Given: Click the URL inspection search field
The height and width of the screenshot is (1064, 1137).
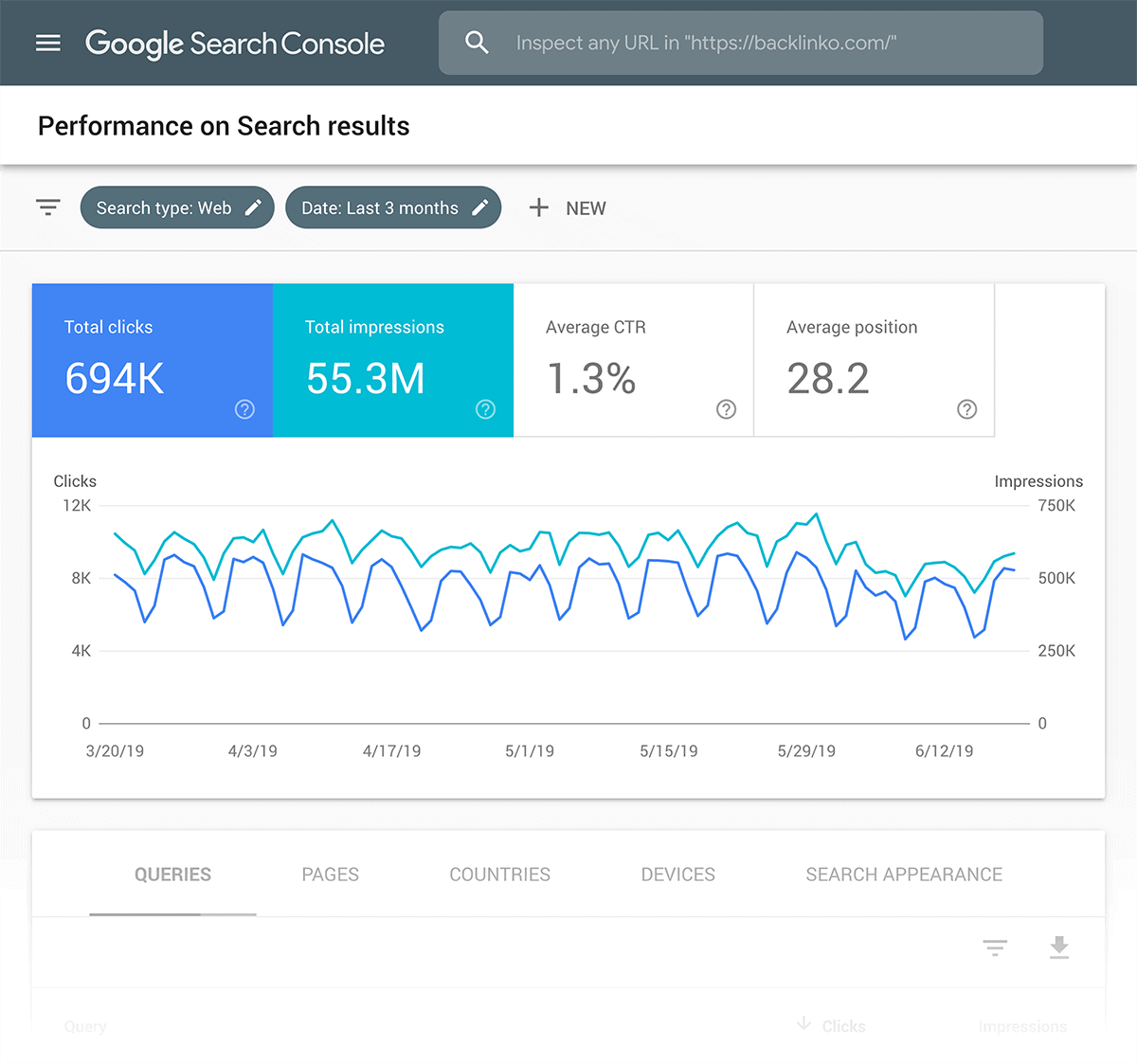Looking at the screenshot, I should 740,43.
